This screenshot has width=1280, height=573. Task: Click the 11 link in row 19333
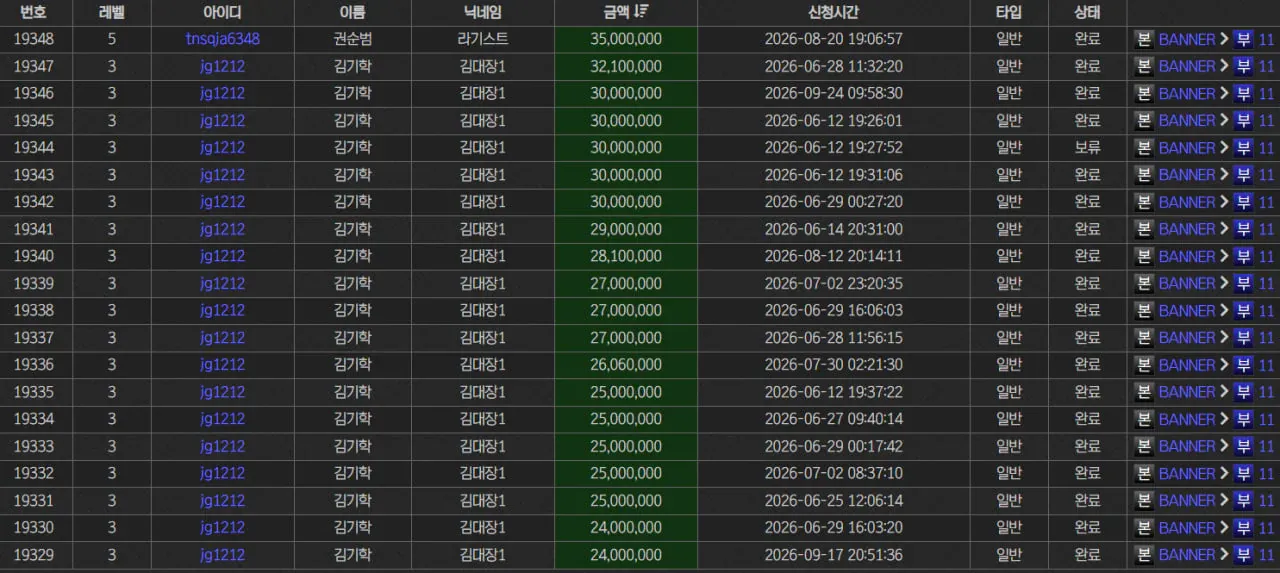click(1266, 446)
